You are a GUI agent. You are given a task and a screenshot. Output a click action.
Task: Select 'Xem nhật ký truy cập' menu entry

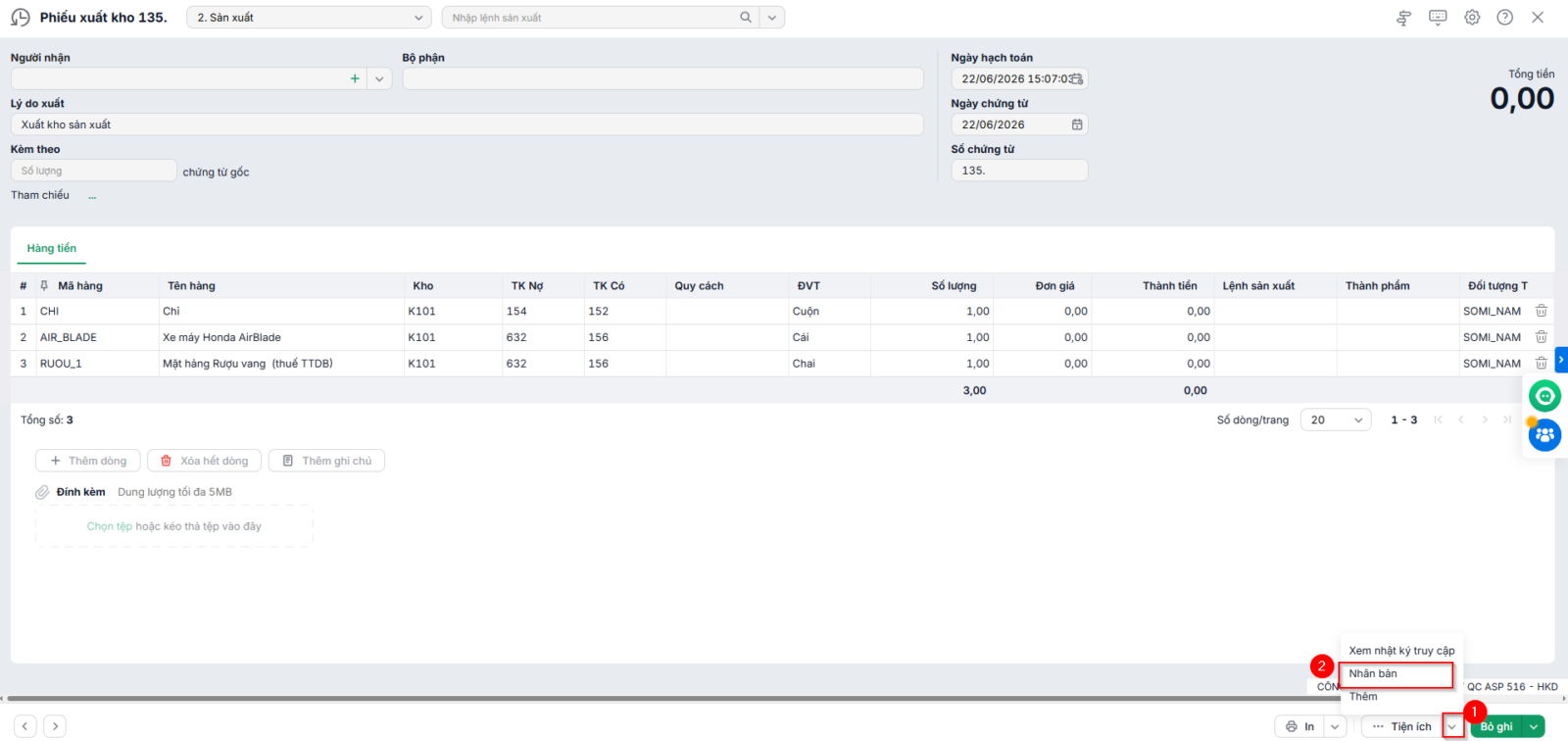pos(1401,651)
